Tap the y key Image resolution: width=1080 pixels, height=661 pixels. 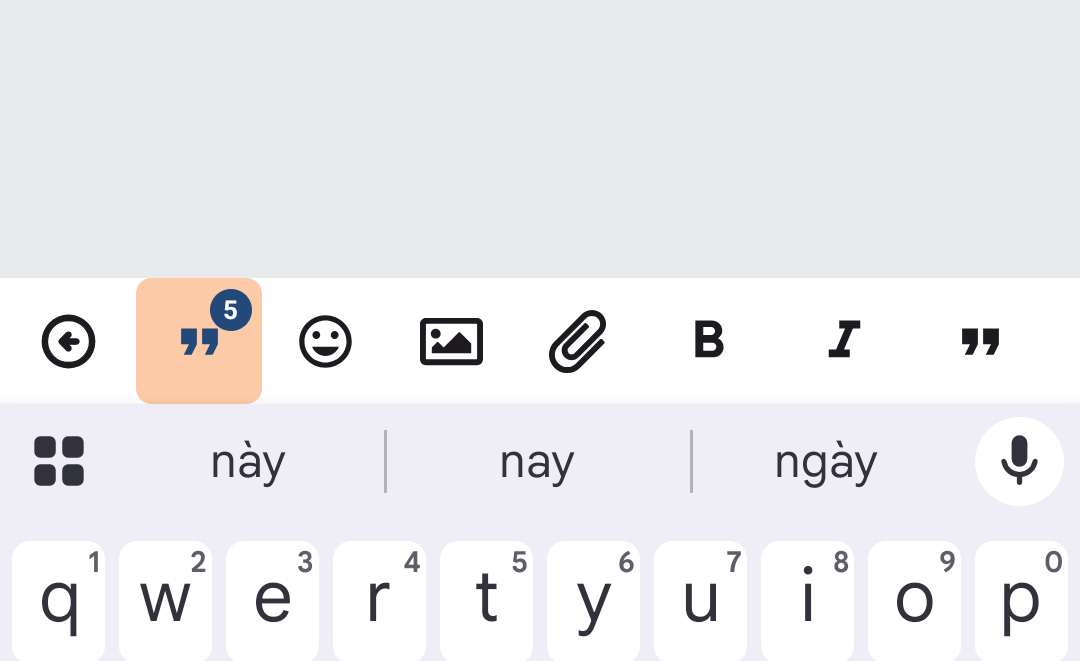click(594, 601)
